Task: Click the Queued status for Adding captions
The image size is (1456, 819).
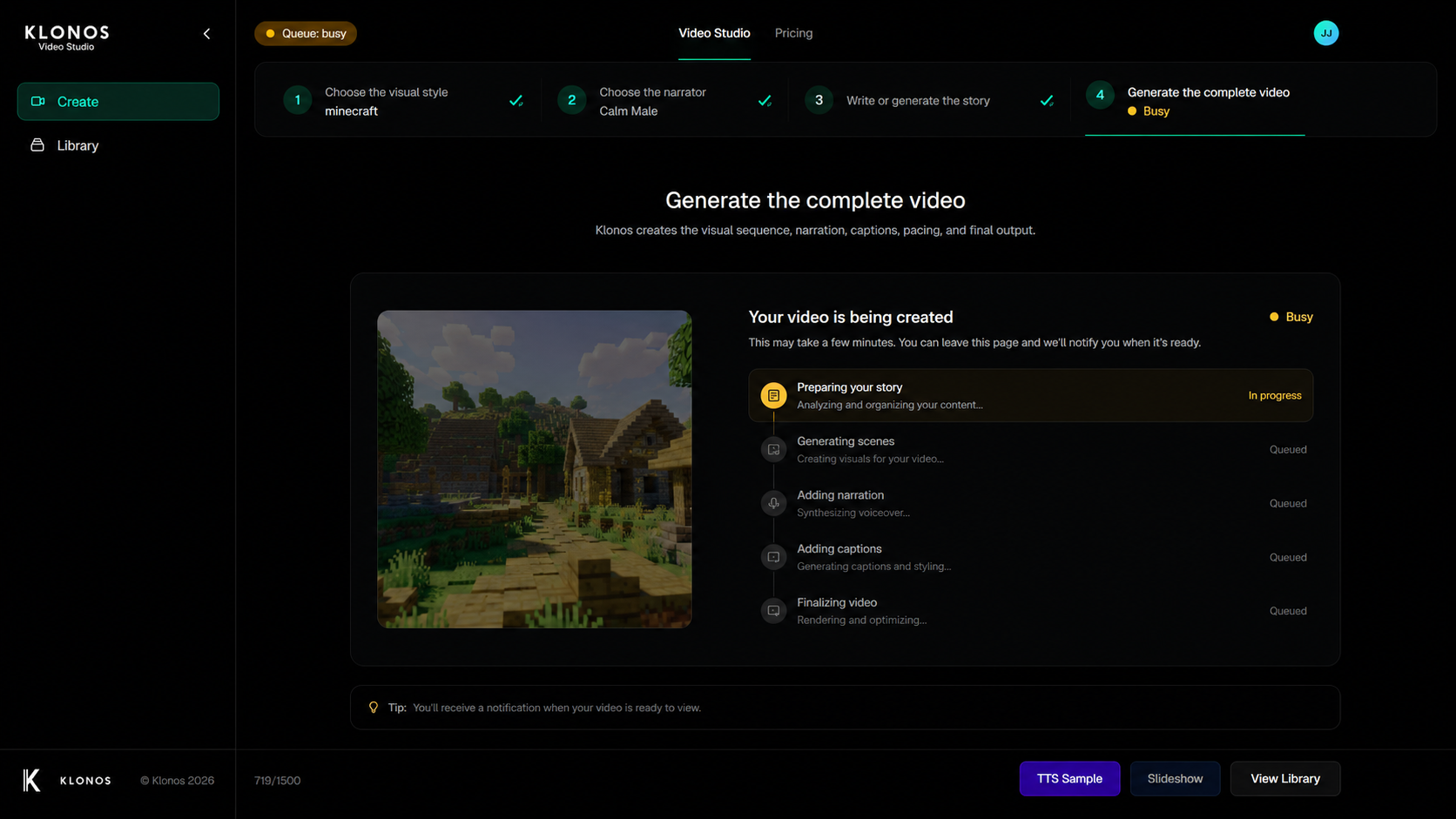Action: pos(1288,557)
